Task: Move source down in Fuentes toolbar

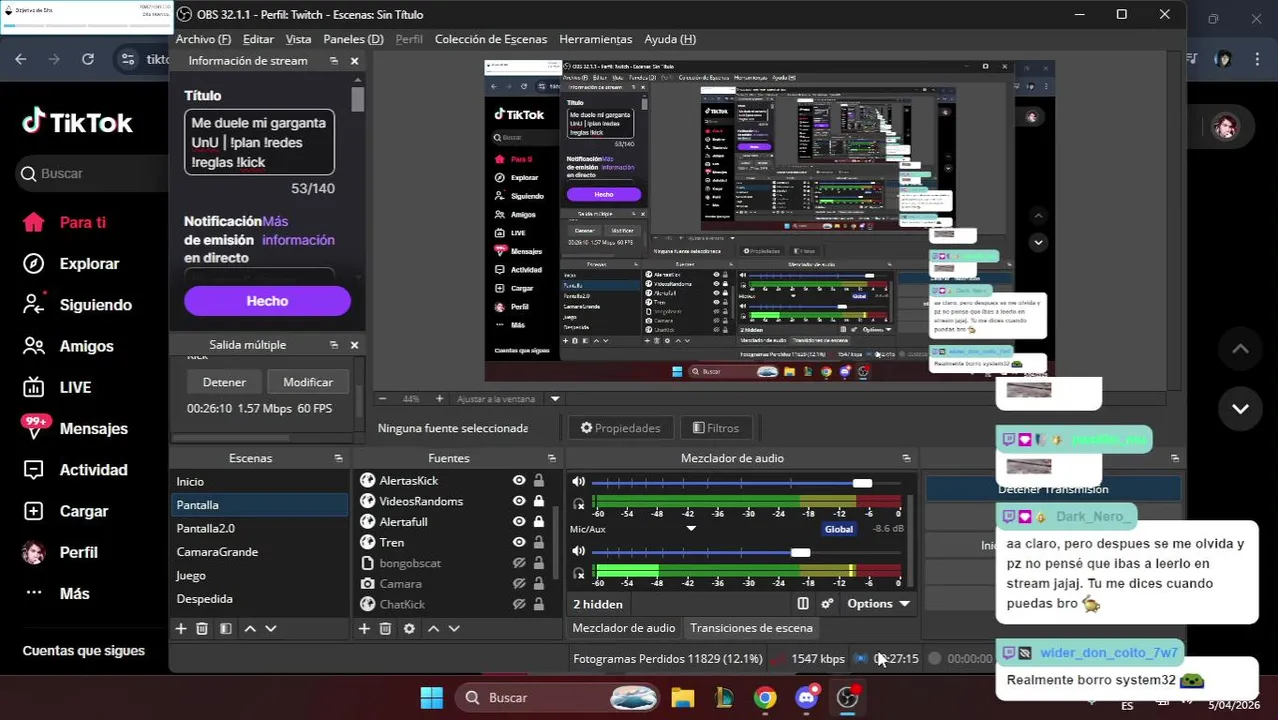Action: pyautogui.click(x=454, y=629)
